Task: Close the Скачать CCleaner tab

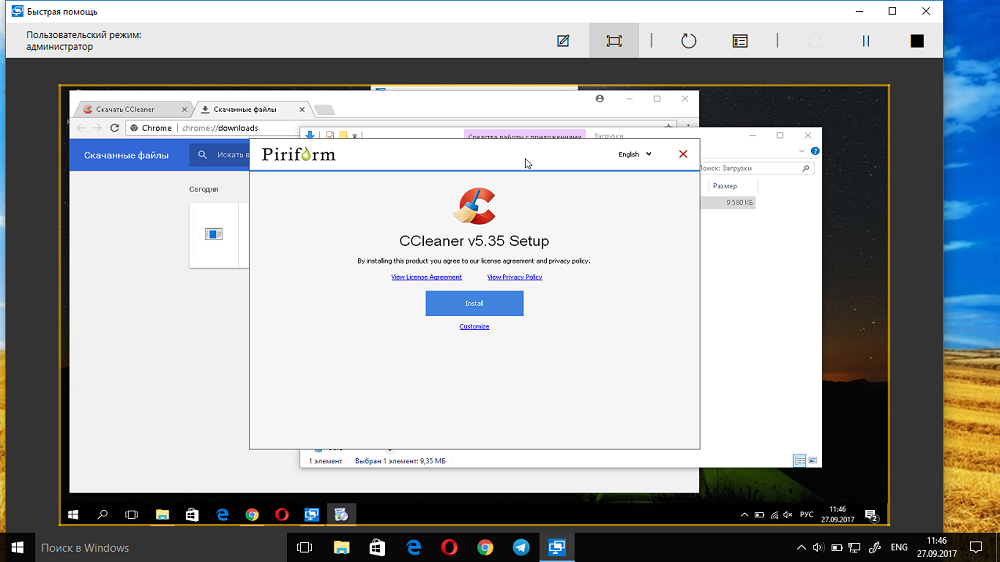Action: point(184,110)
